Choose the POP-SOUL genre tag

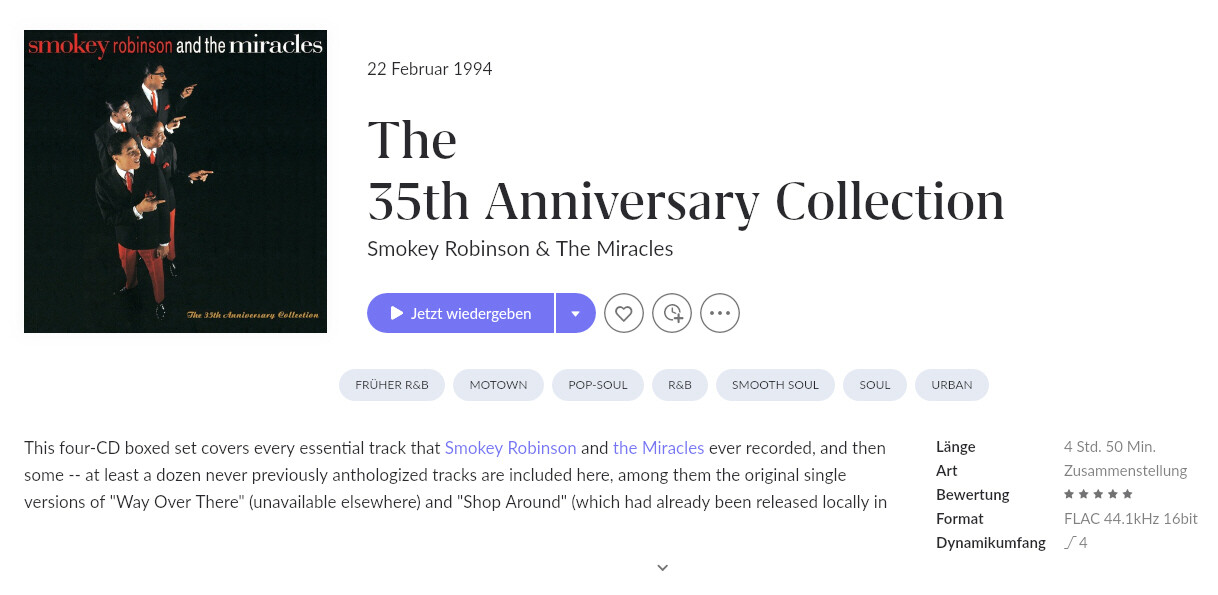(598, 385)
